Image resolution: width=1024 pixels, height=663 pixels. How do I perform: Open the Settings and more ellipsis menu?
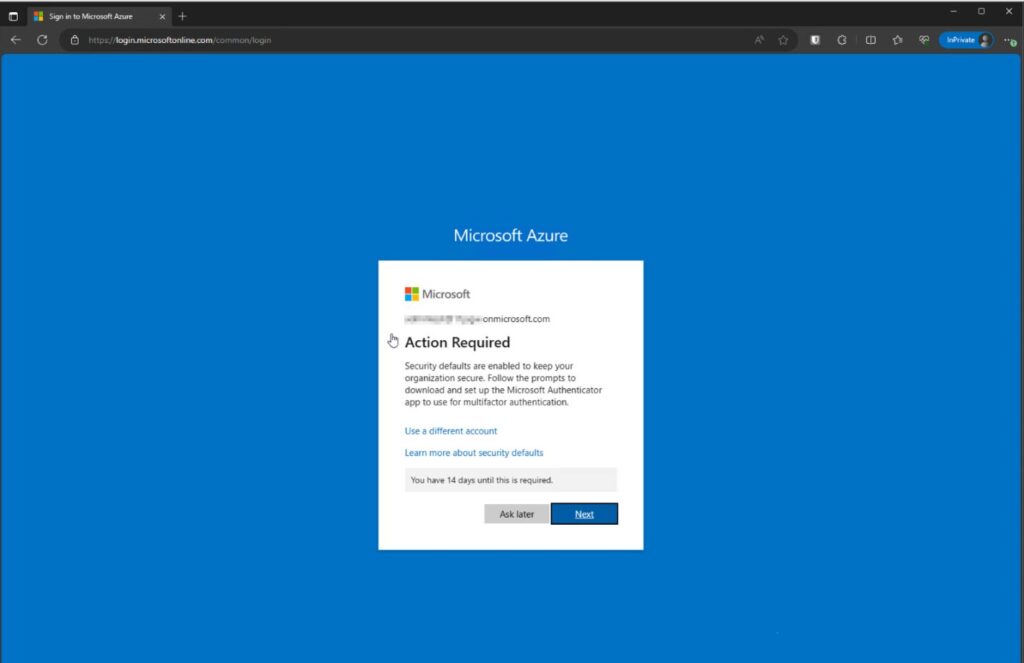coord(1008,40)
